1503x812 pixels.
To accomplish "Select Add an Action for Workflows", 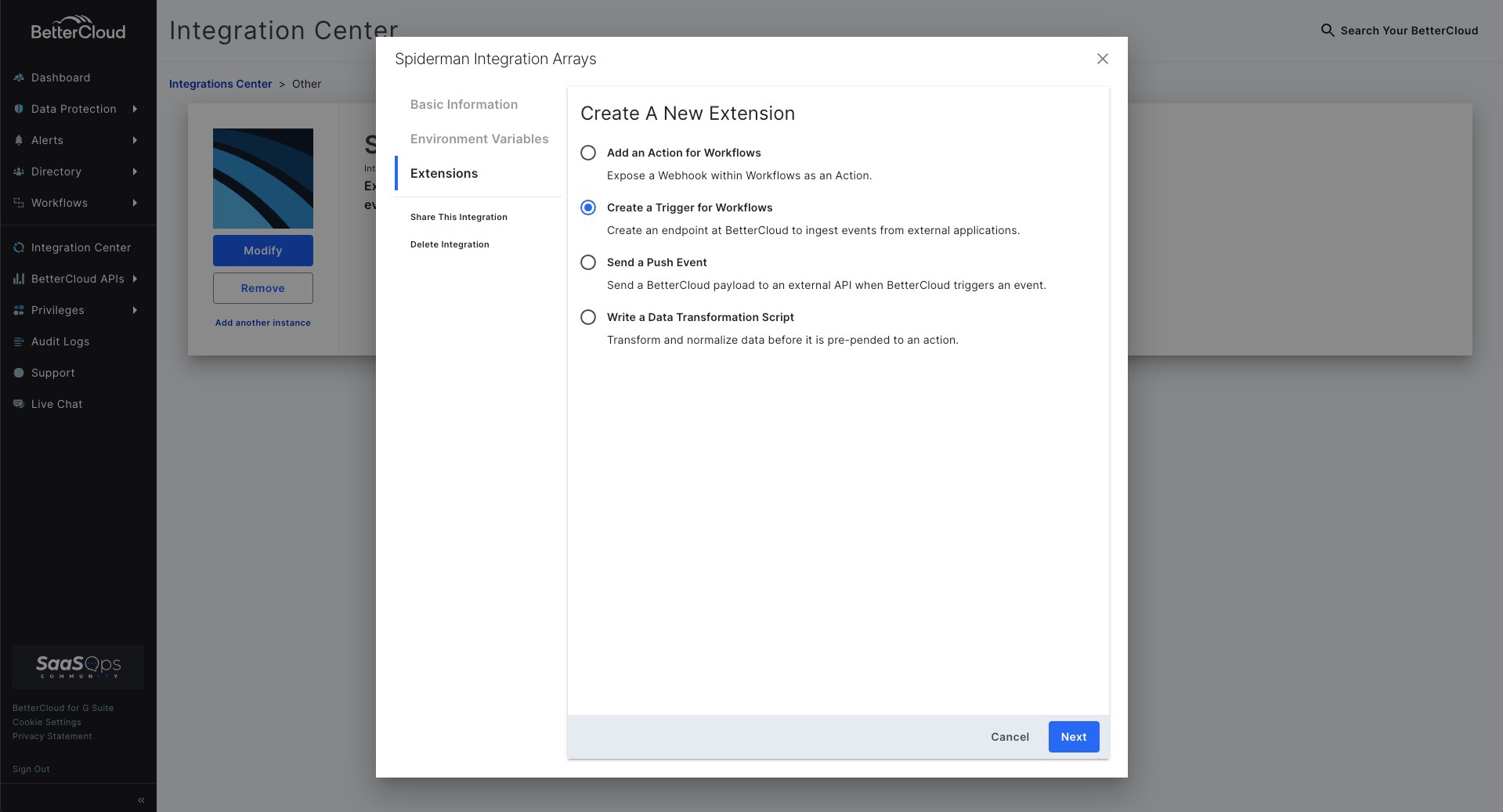I will click(x=588, y=153).
